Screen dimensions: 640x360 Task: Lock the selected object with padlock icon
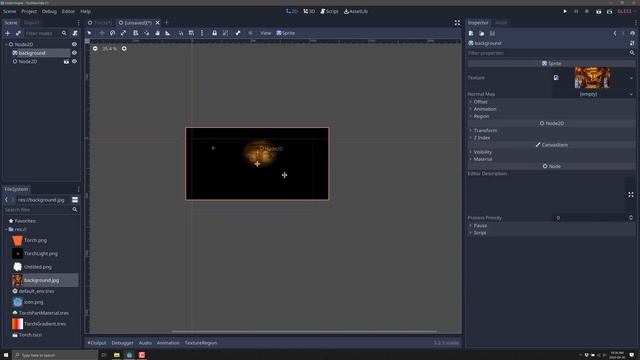(x=214, y=33)
